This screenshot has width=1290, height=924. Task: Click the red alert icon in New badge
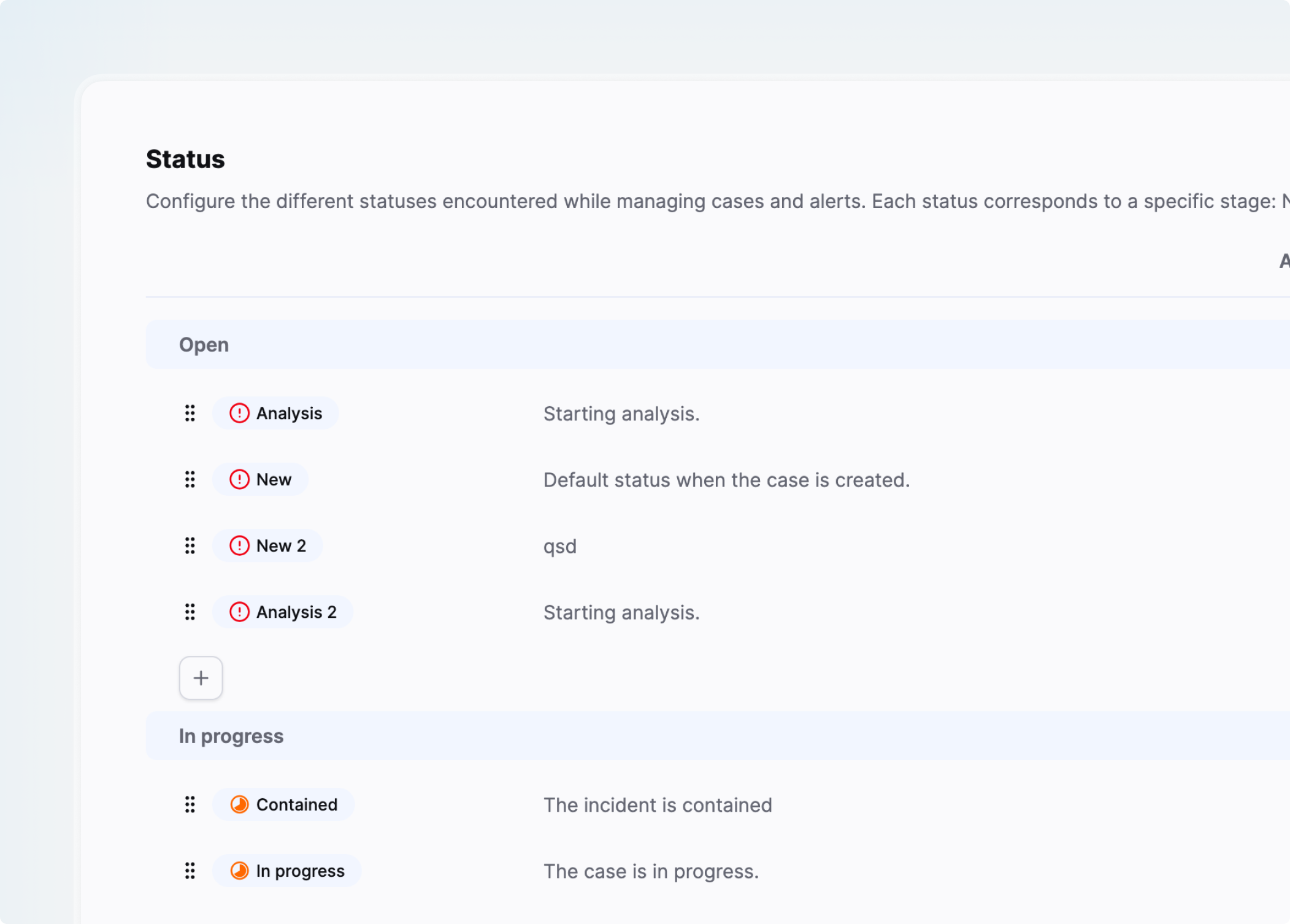click(239, 480)
